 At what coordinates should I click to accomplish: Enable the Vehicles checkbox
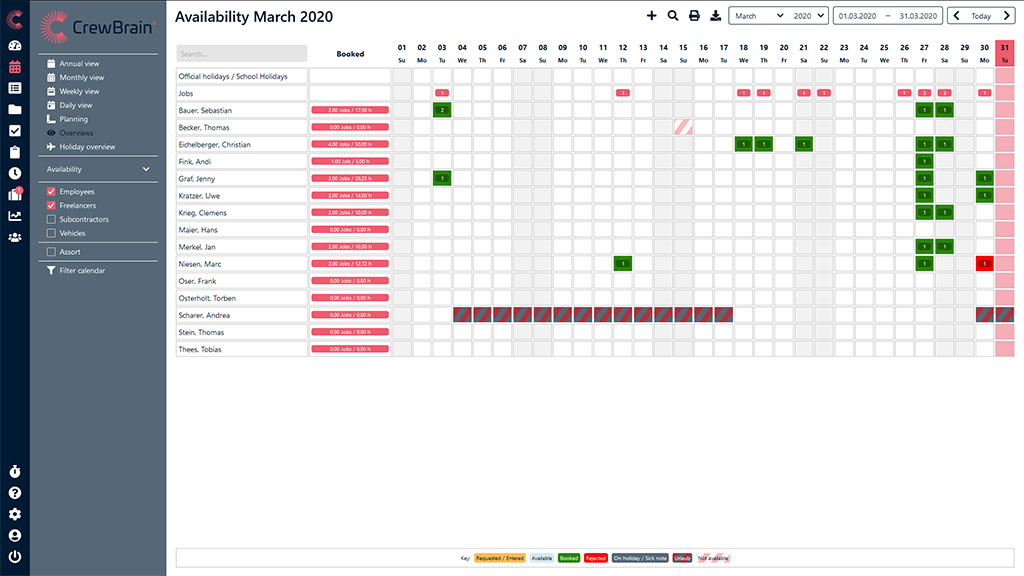(52, 233)
